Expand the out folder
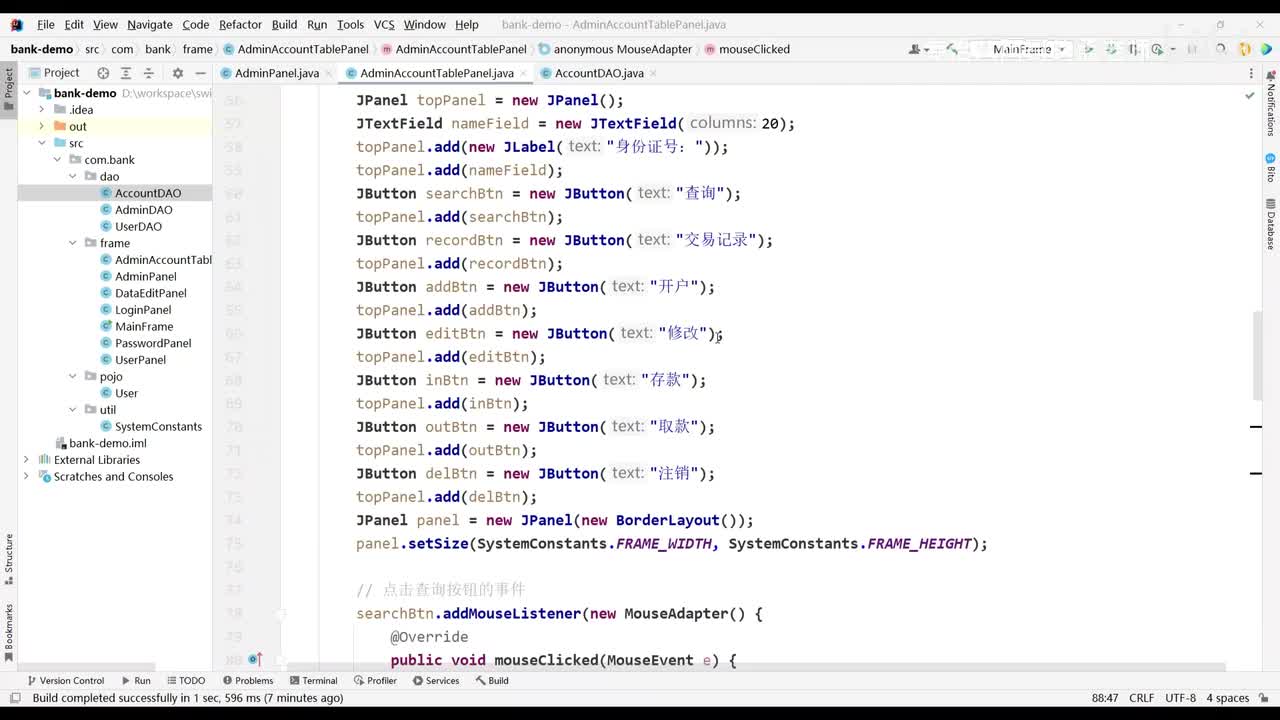Image resolution: width=1280 pixels, height=720 pixels. (42, 126)
